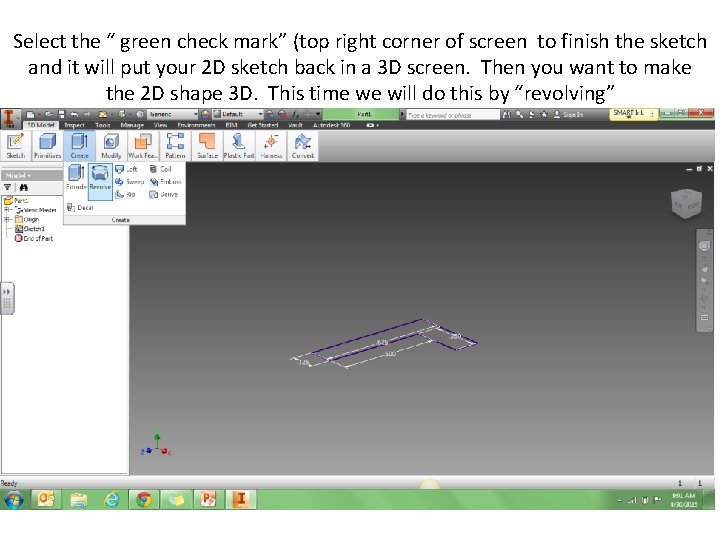
Task: Click the Inventor application menu button
Action: point(9,118)
